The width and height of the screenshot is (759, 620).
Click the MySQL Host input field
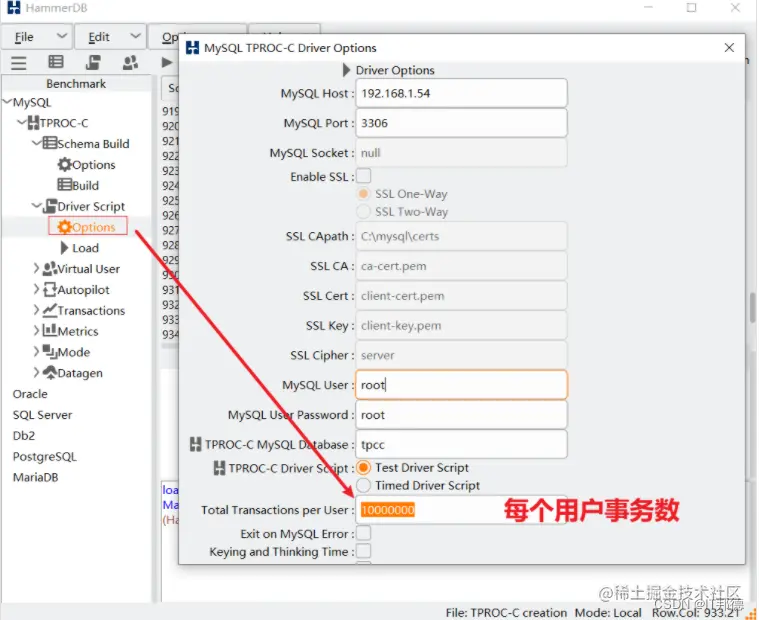pos(461,93)
